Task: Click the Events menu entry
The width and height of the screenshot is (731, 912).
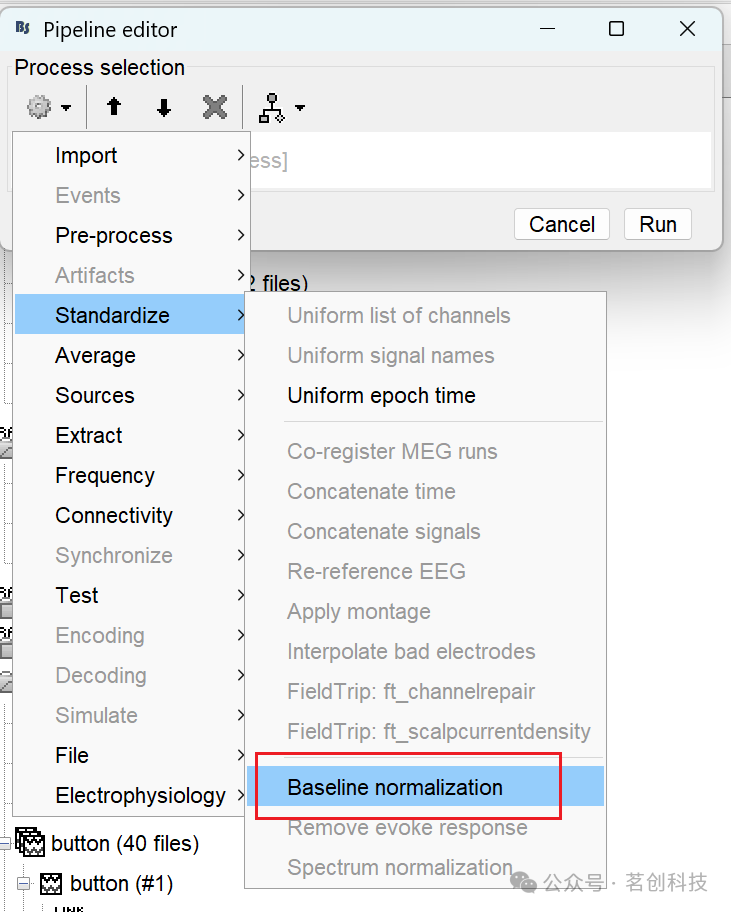Action: pos(131,195)
